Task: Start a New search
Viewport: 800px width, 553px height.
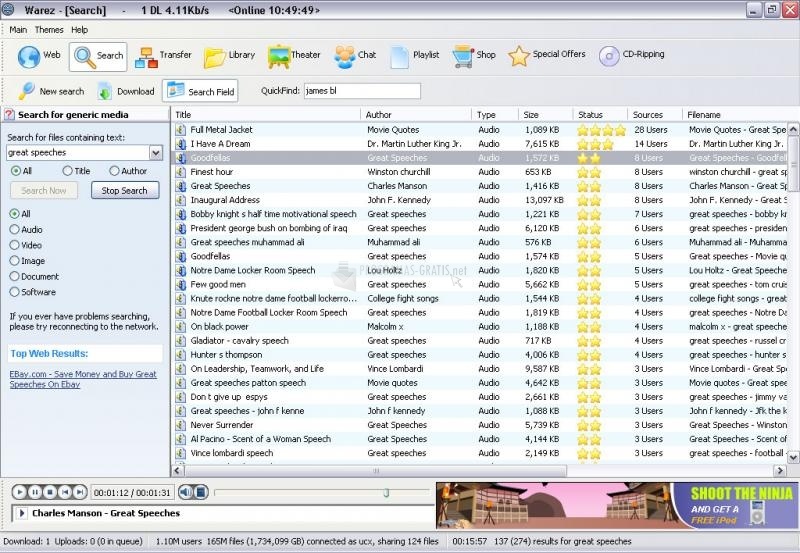Action: [x=51, y=91]
